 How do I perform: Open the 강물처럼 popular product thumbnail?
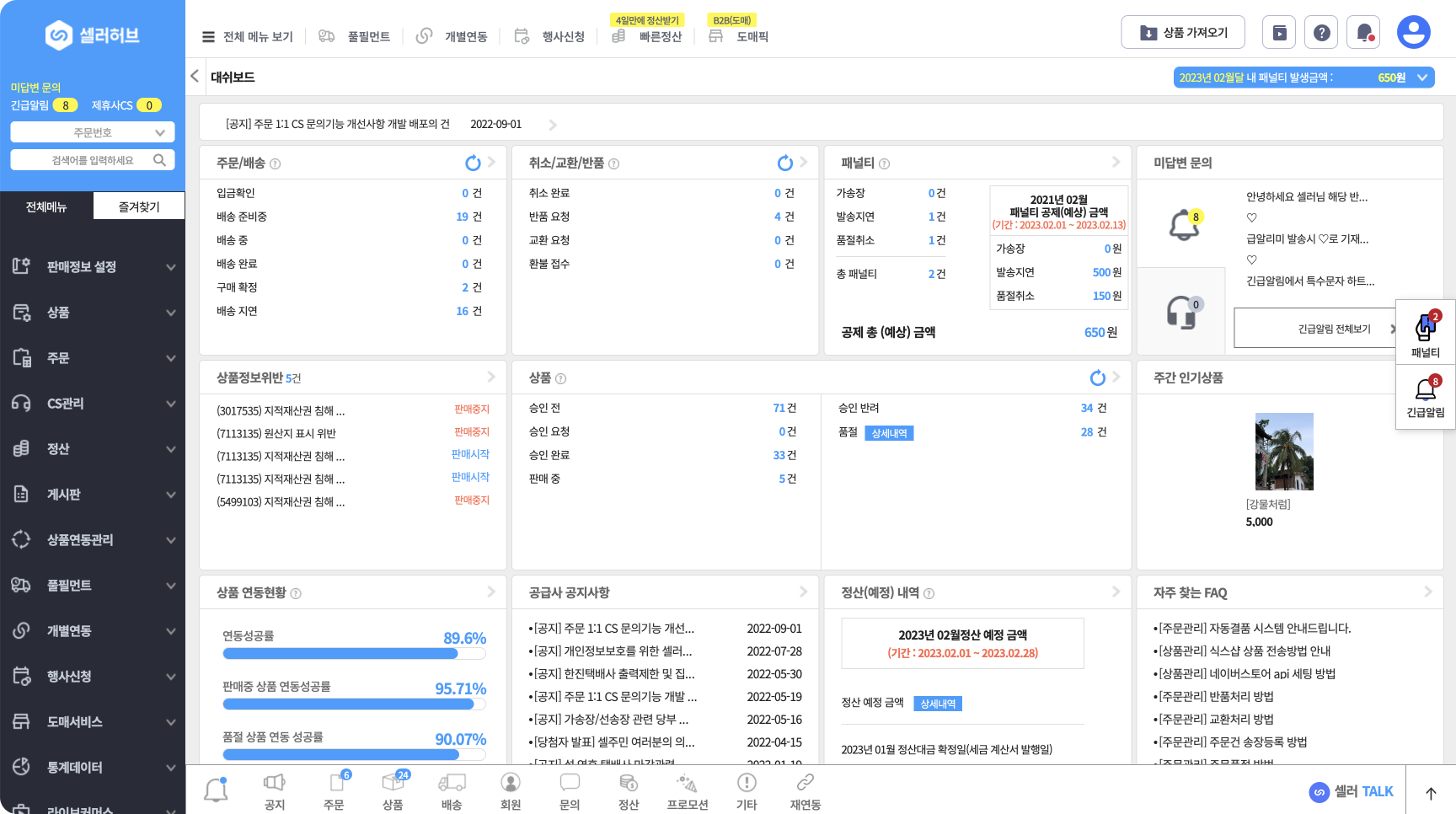click(1284, 452)
